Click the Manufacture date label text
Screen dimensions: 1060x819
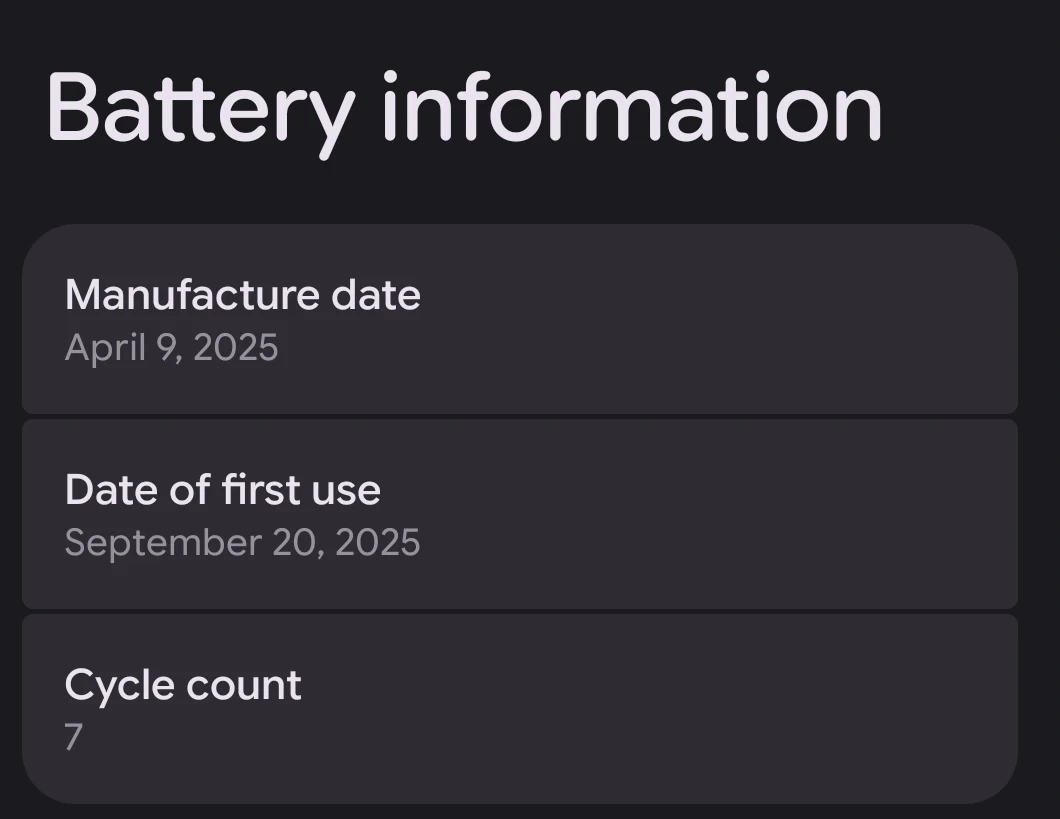243,295
